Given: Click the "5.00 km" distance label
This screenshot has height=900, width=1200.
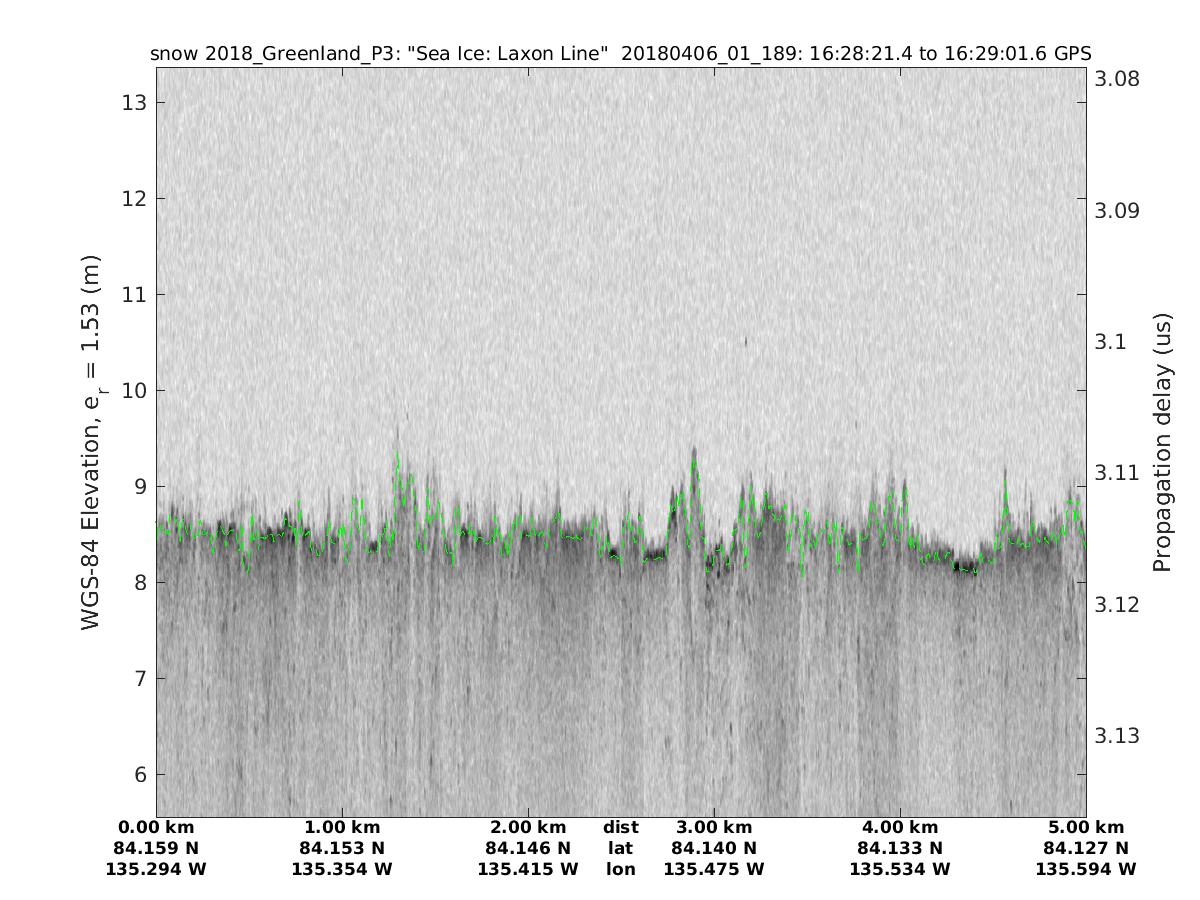Looking at the screenshot, I should (x=1086, y=827).
